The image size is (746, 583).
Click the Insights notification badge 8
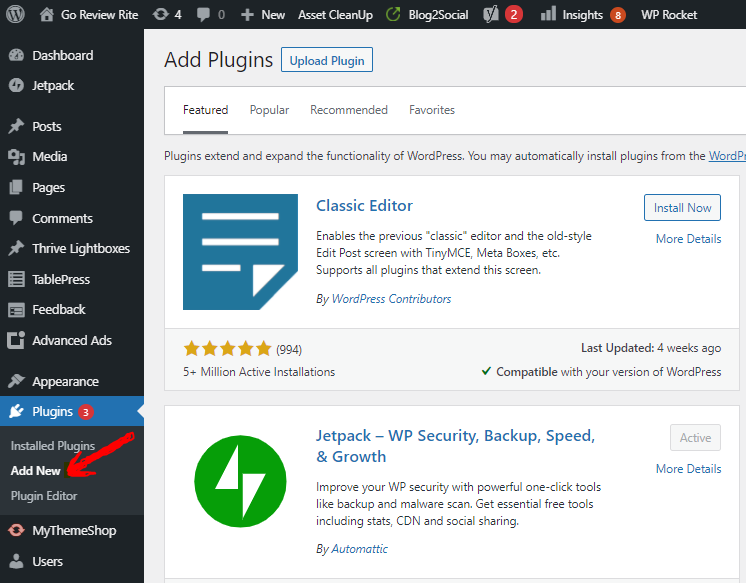pyautogui.click(x=618, y=15)
